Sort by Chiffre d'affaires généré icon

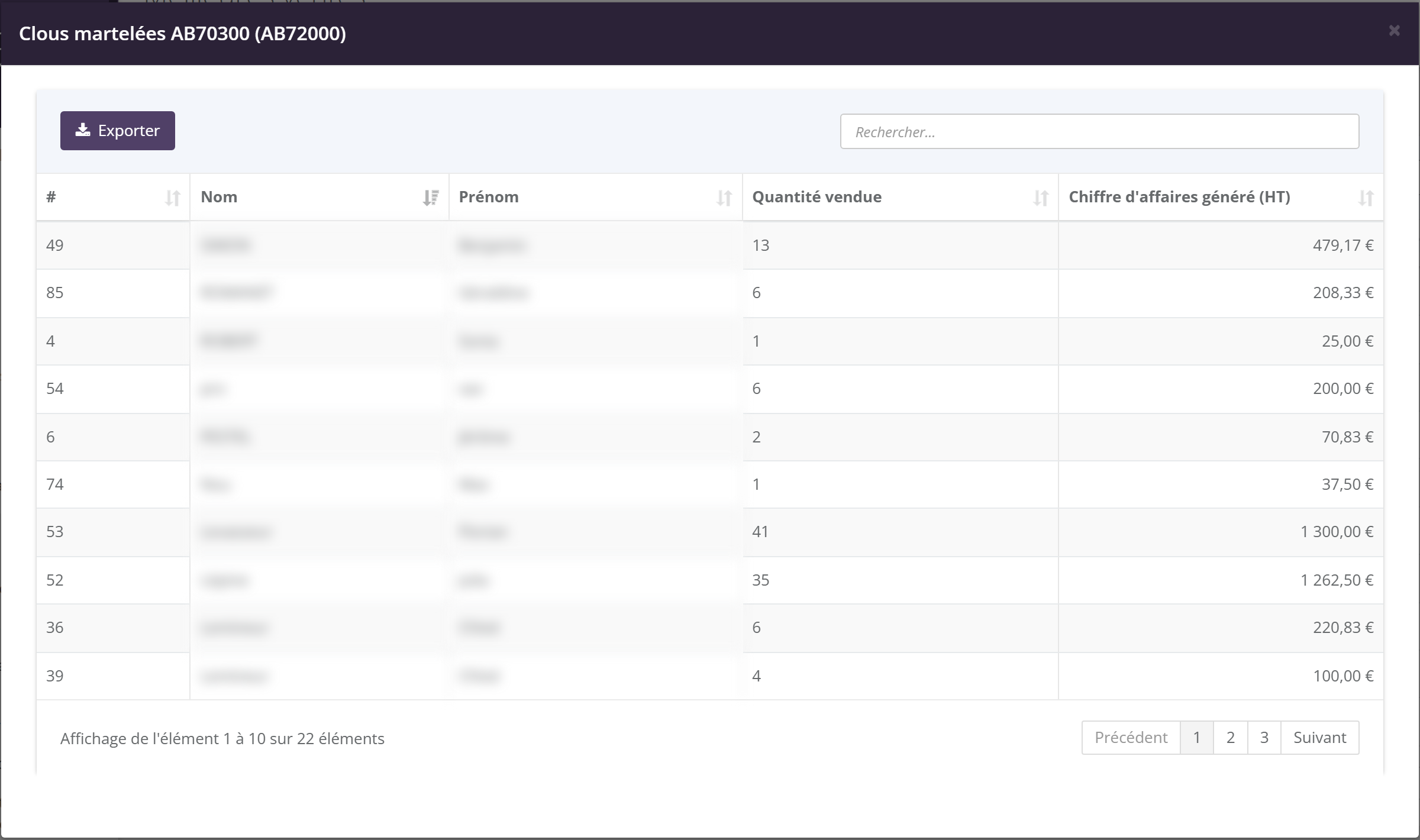[1366, 198]
